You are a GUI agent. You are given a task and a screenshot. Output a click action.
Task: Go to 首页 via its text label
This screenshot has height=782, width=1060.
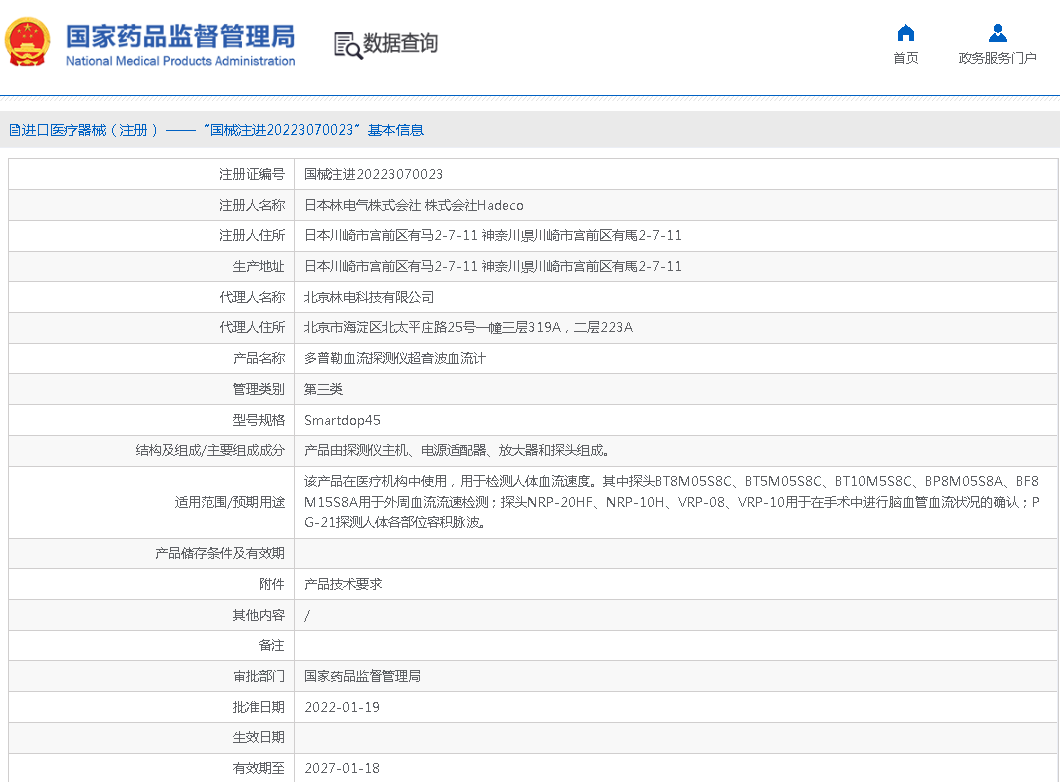click(905, 58)
